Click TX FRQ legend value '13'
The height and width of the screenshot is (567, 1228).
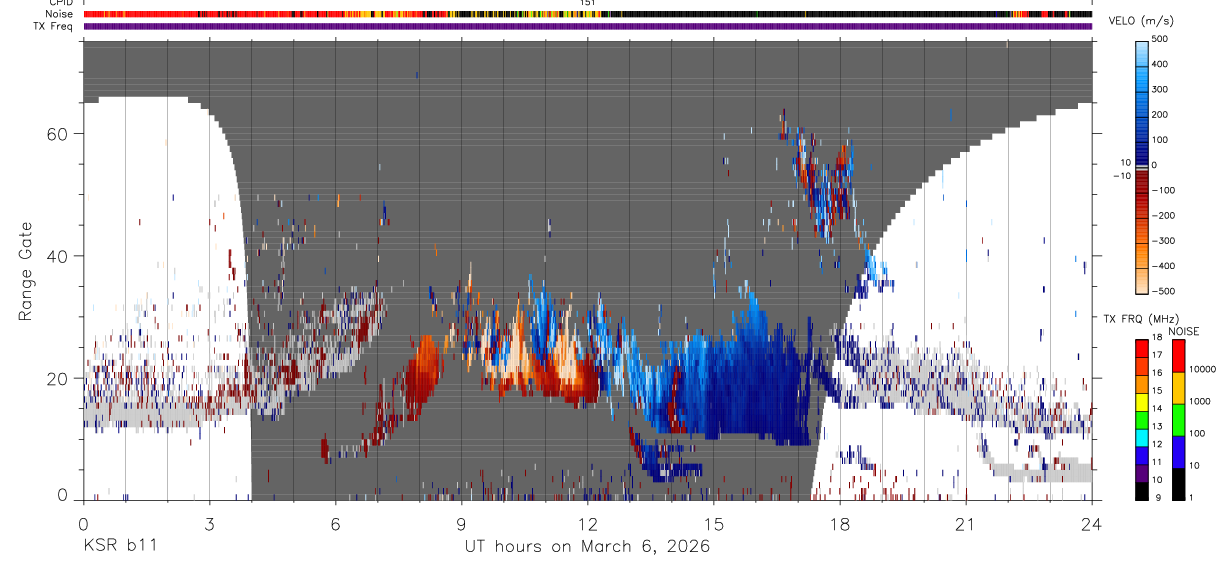1158,426
